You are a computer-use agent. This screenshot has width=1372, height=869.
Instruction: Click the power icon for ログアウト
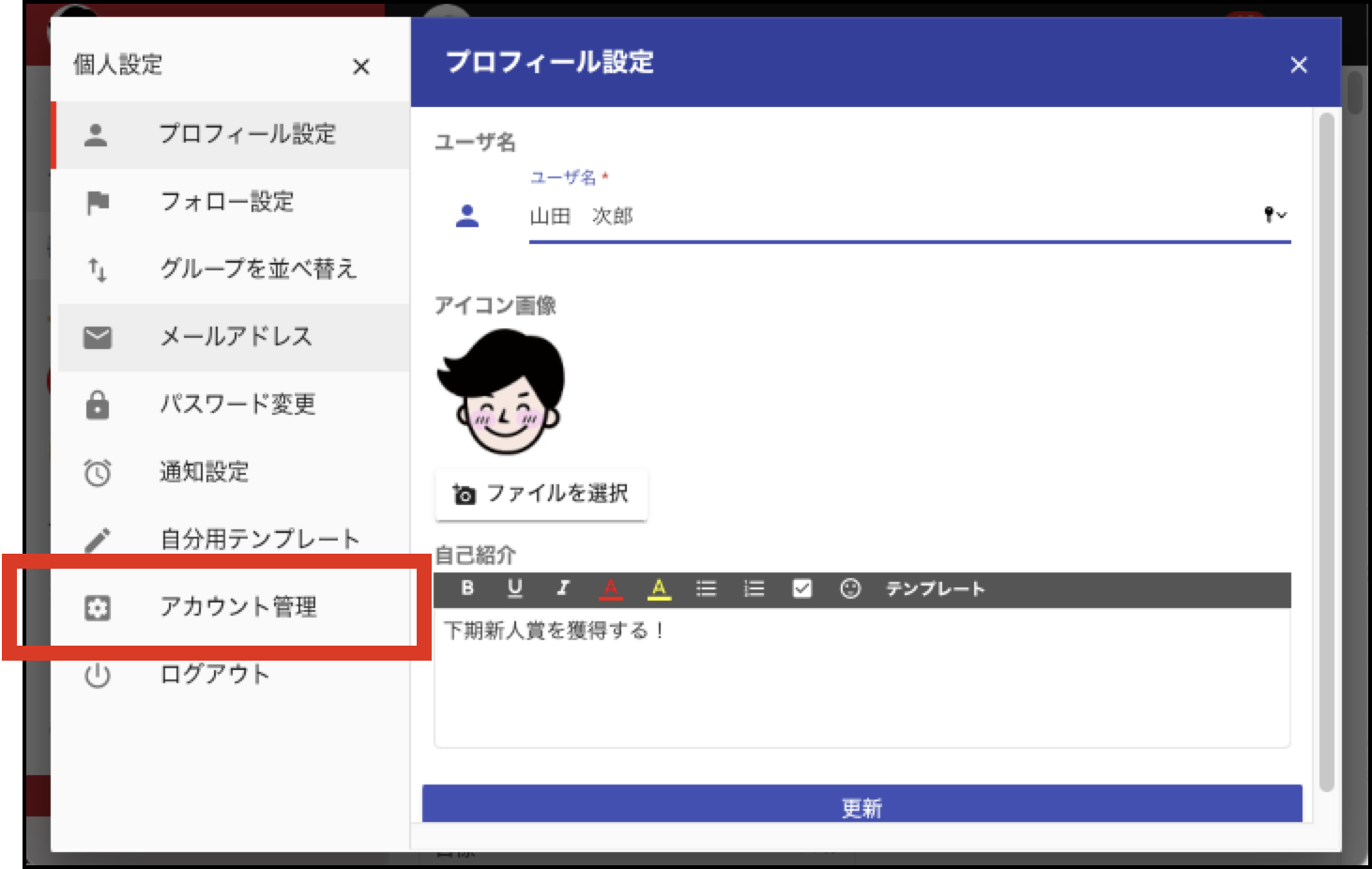(x=98, y=676)
